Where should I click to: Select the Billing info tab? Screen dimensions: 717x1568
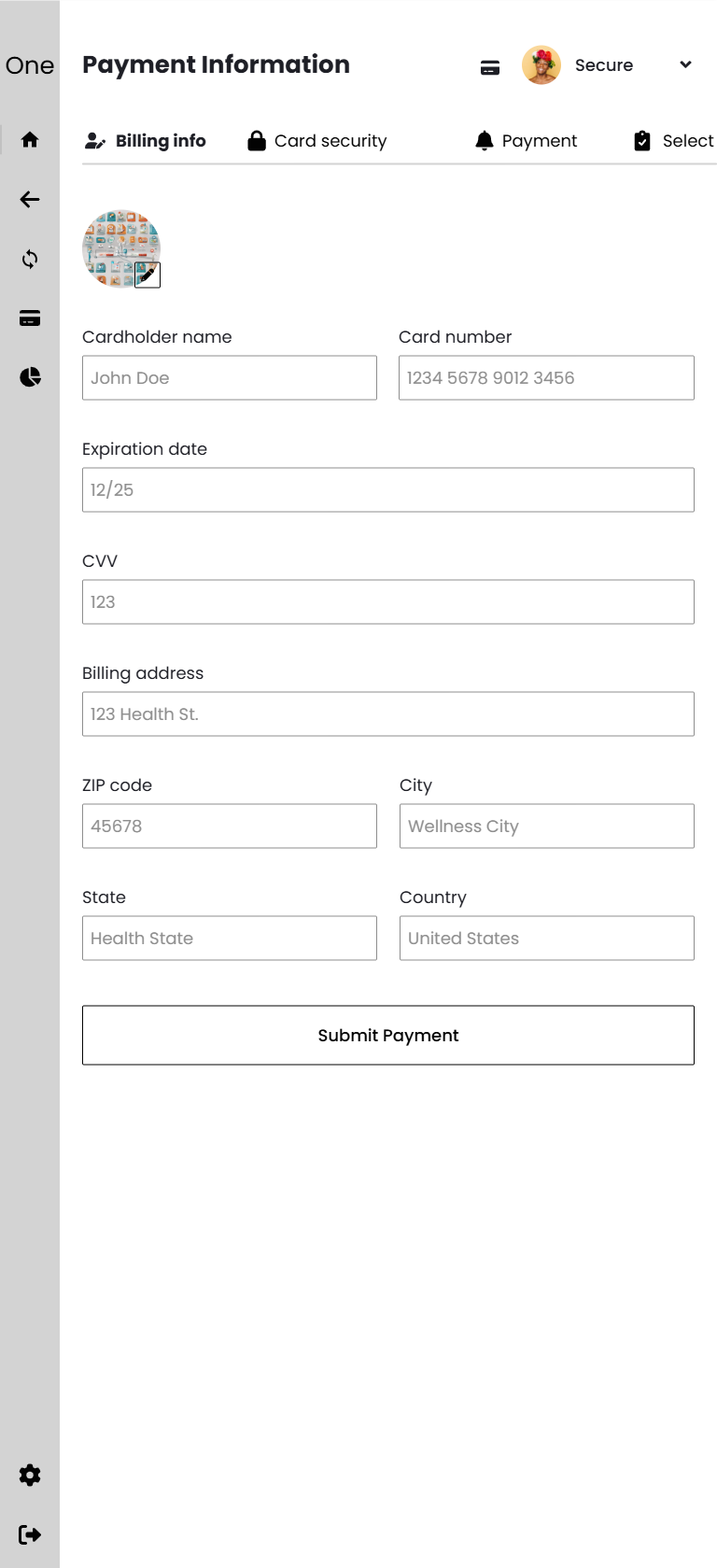click(146, 141)
